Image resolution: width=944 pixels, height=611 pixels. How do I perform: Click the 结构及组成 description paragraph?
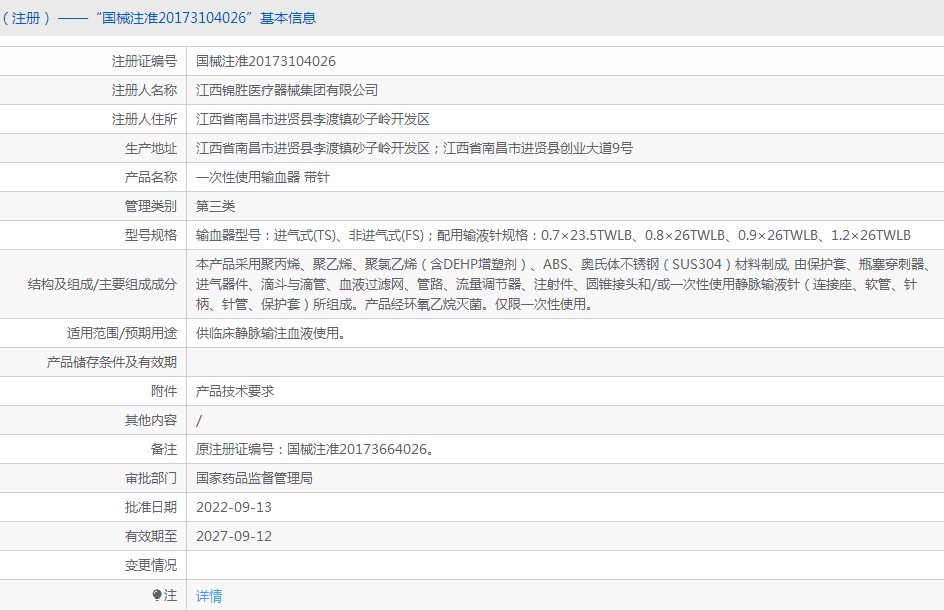coord(564,284)
